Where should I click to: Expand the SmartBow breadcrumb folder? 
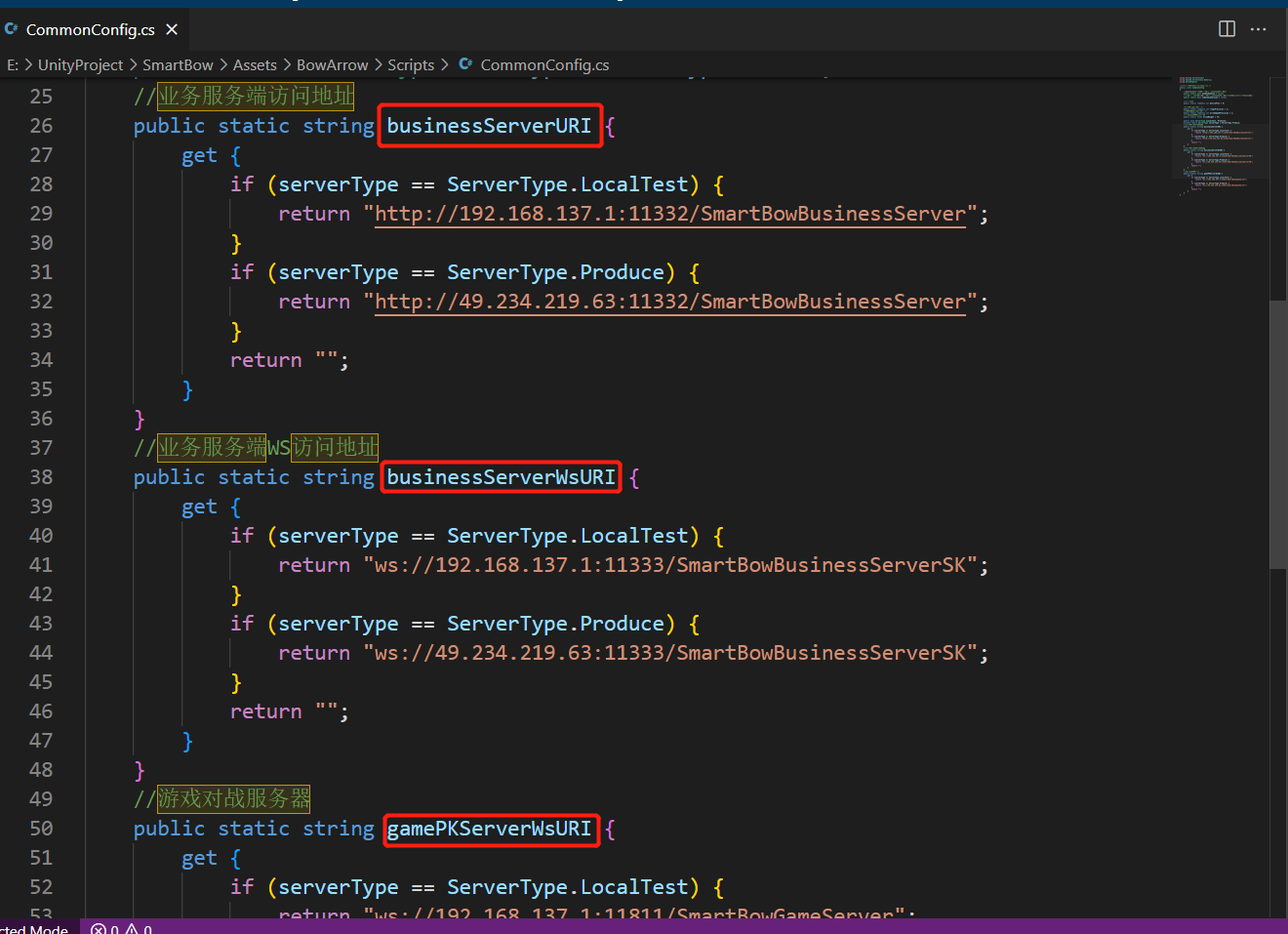pos(178,64)
